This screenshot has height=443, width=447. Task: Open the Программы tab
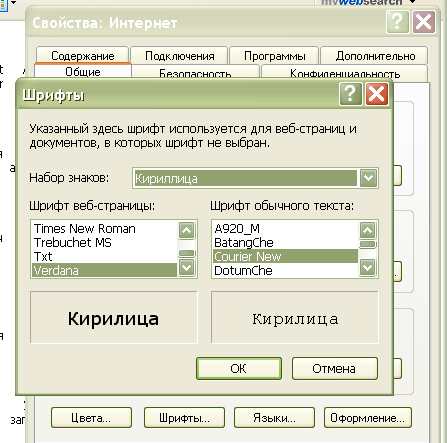[x=274, y=56]
